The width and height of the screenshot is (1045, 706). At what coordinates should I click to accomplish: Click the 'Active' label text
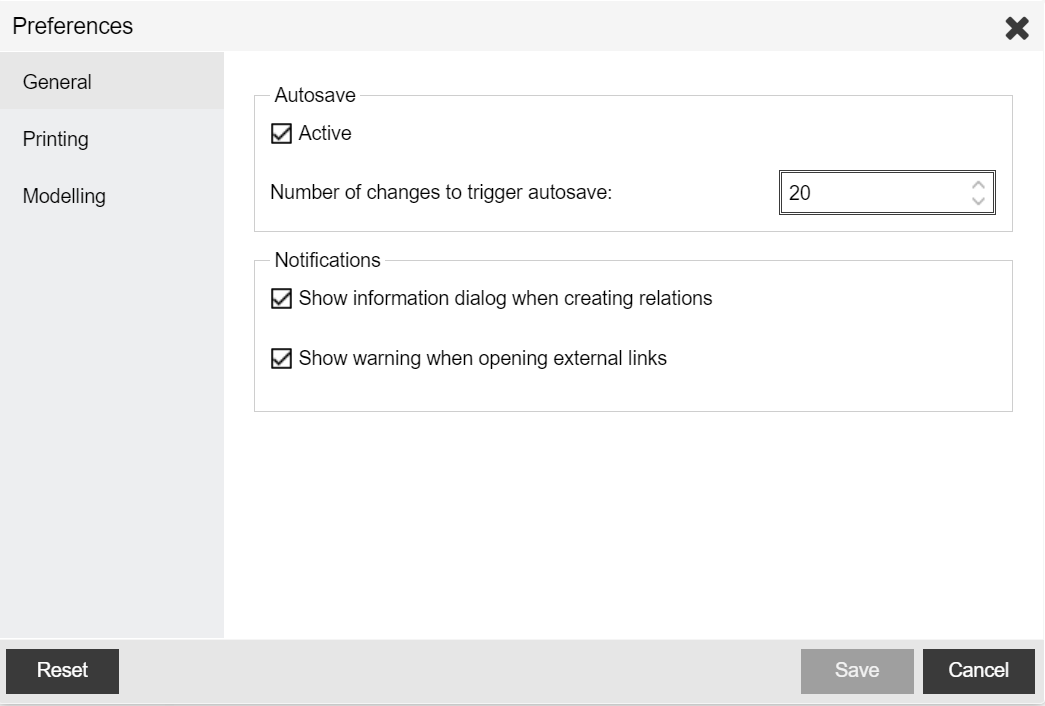pos(325,133)
